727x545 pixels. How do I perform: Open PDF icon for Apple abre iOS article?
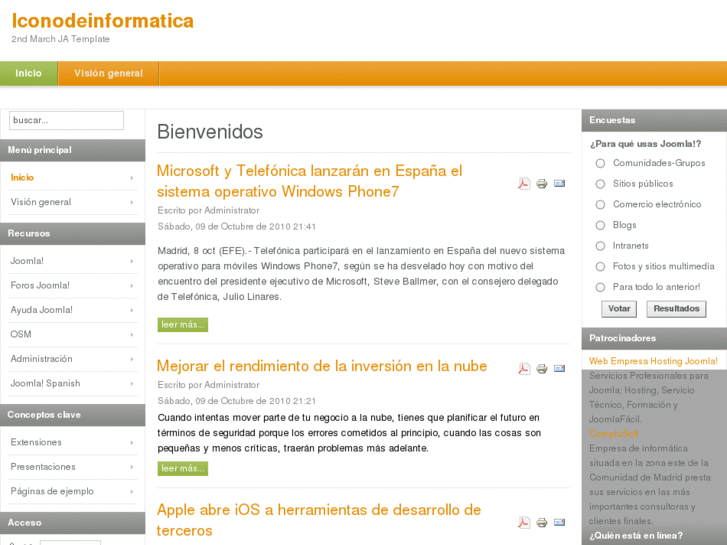coord(524,523)
